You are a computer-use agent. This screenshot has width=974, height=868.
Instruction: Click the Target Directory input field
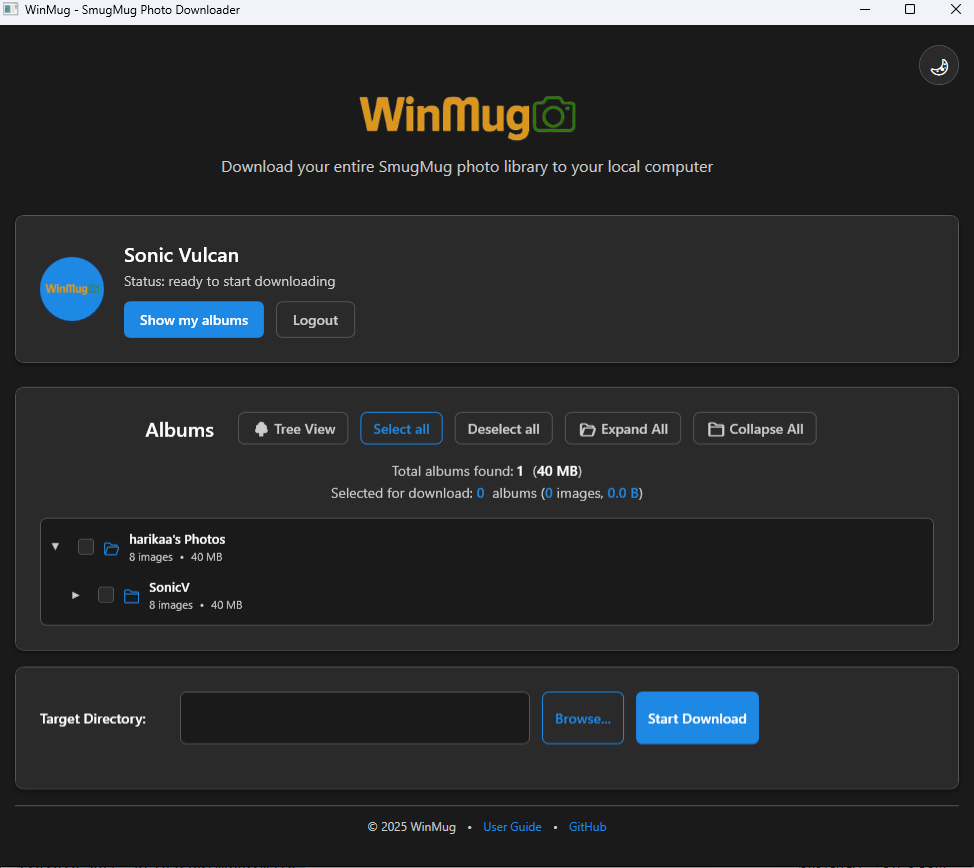[x=354, y=718]
